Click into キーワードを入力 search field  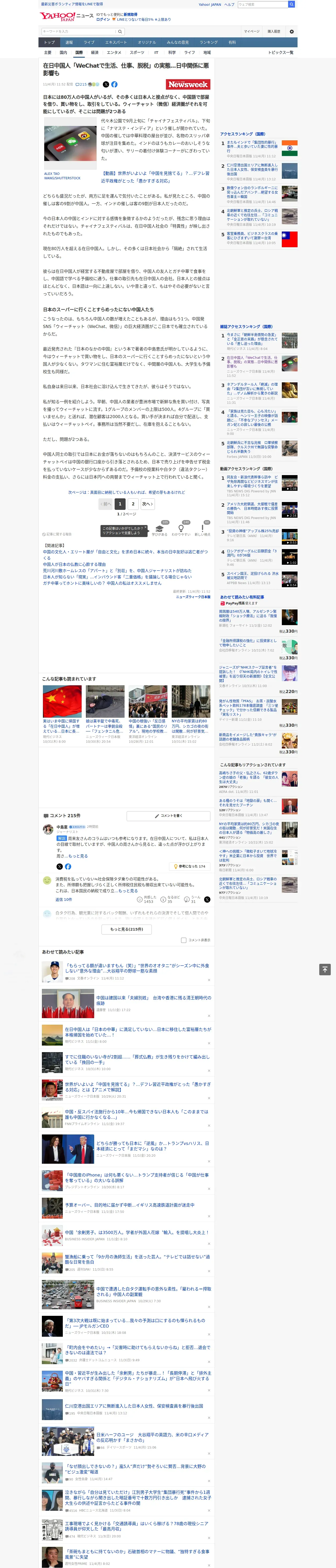tap(79, 32)
